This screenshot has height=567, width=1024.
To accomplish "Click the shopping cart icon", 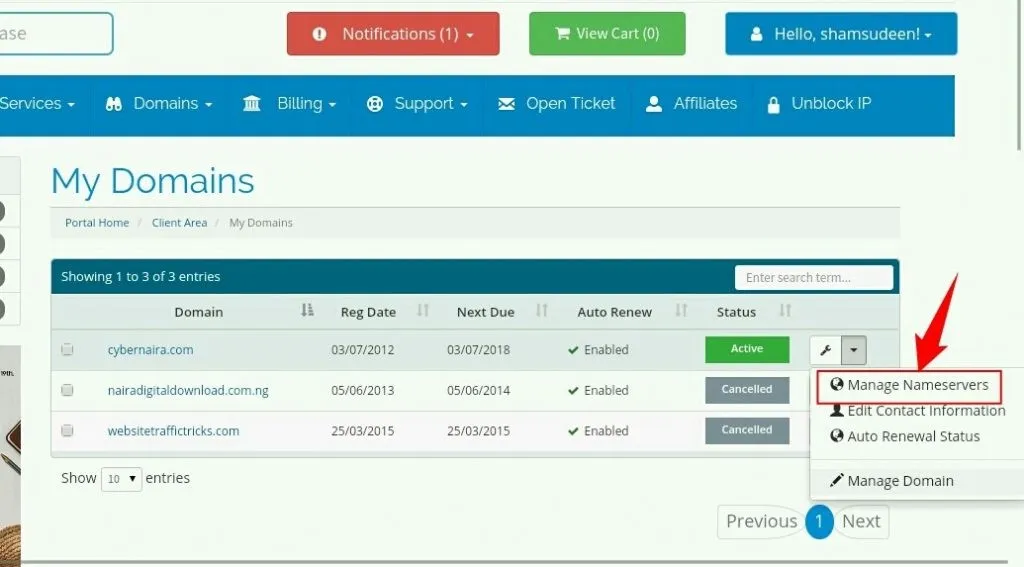I will coord(562,33).
